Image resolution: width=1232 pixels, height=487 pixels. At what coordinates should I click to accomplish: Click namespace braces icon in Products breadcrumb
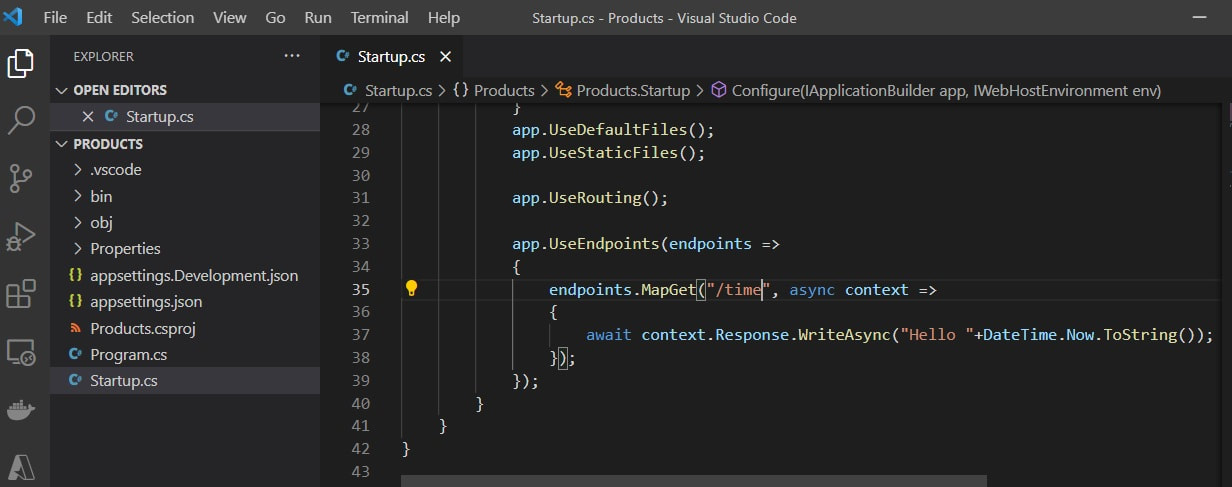click(x=461, y=90)
